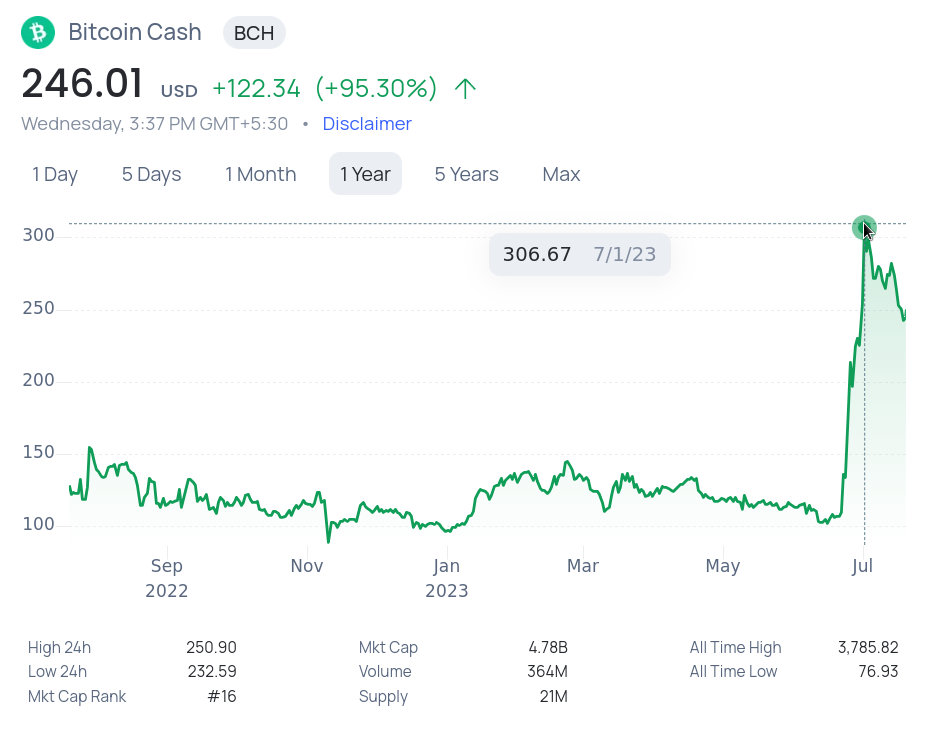Click the Volume label
Image resolution: width=928 pixels, height=730 pixels.
(385, 671)
